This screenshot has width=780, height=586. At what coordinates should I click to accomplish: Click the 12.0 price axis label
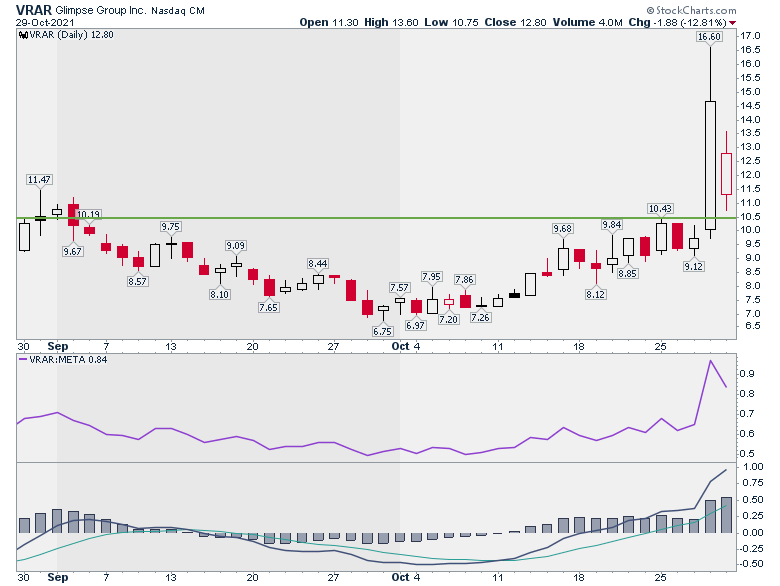[751, 175]
